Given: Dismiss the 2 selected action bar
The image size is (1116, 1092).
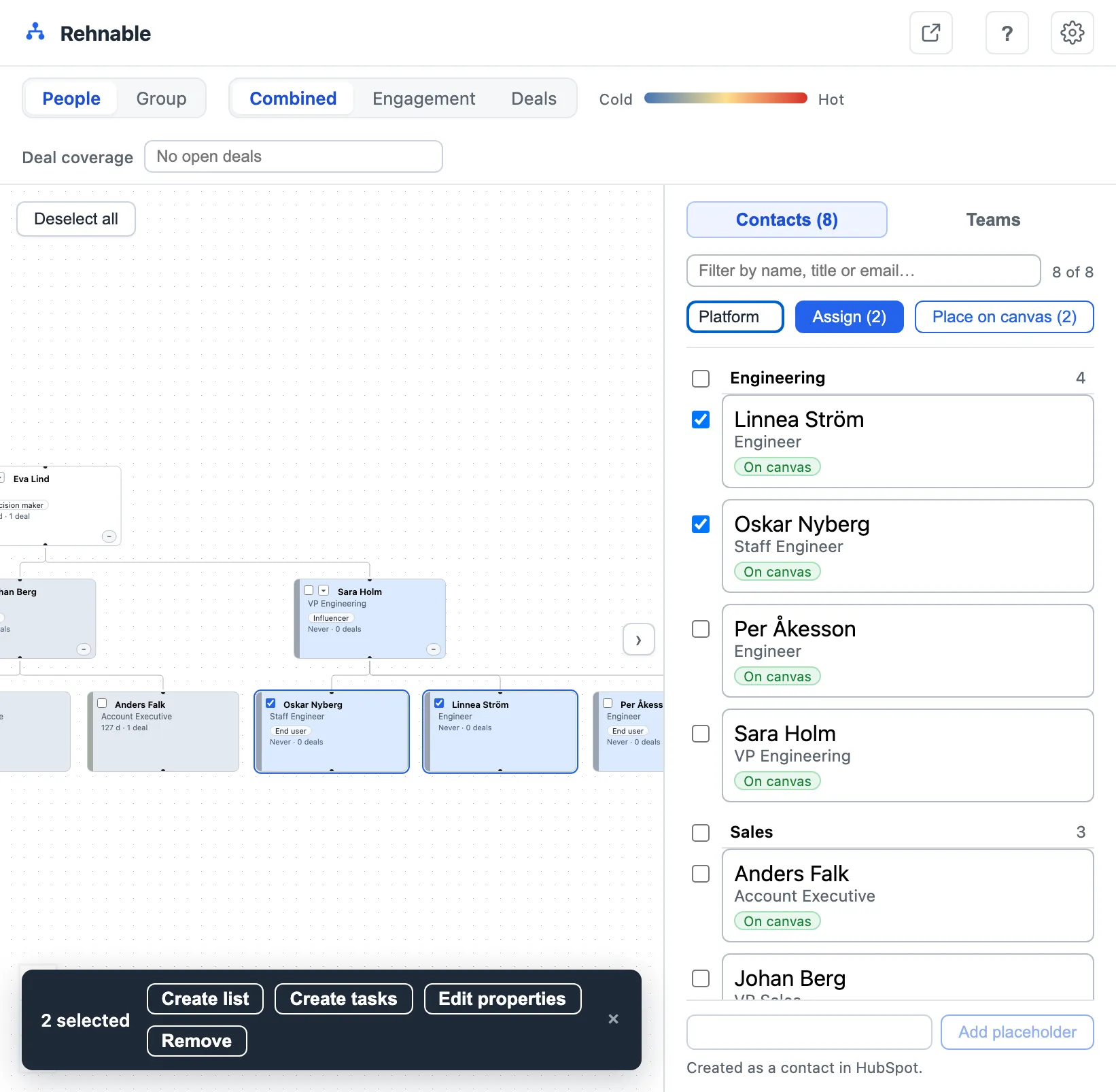Looking at the screenshot, I should point(613,1019).
